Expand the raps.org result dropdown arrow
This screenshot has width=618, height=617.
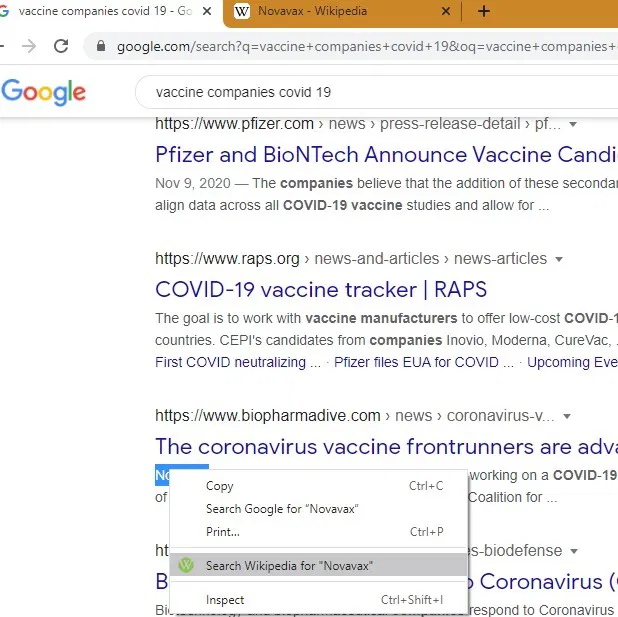pos(558,259)
